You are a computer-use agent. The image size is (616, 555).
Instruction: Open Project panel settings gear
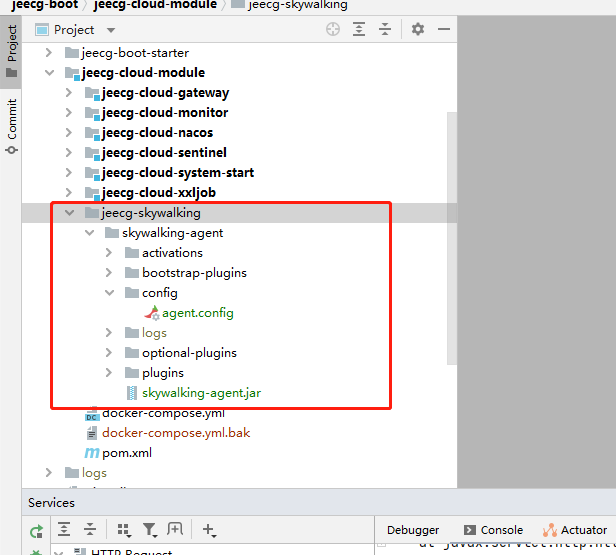[418, 29]
